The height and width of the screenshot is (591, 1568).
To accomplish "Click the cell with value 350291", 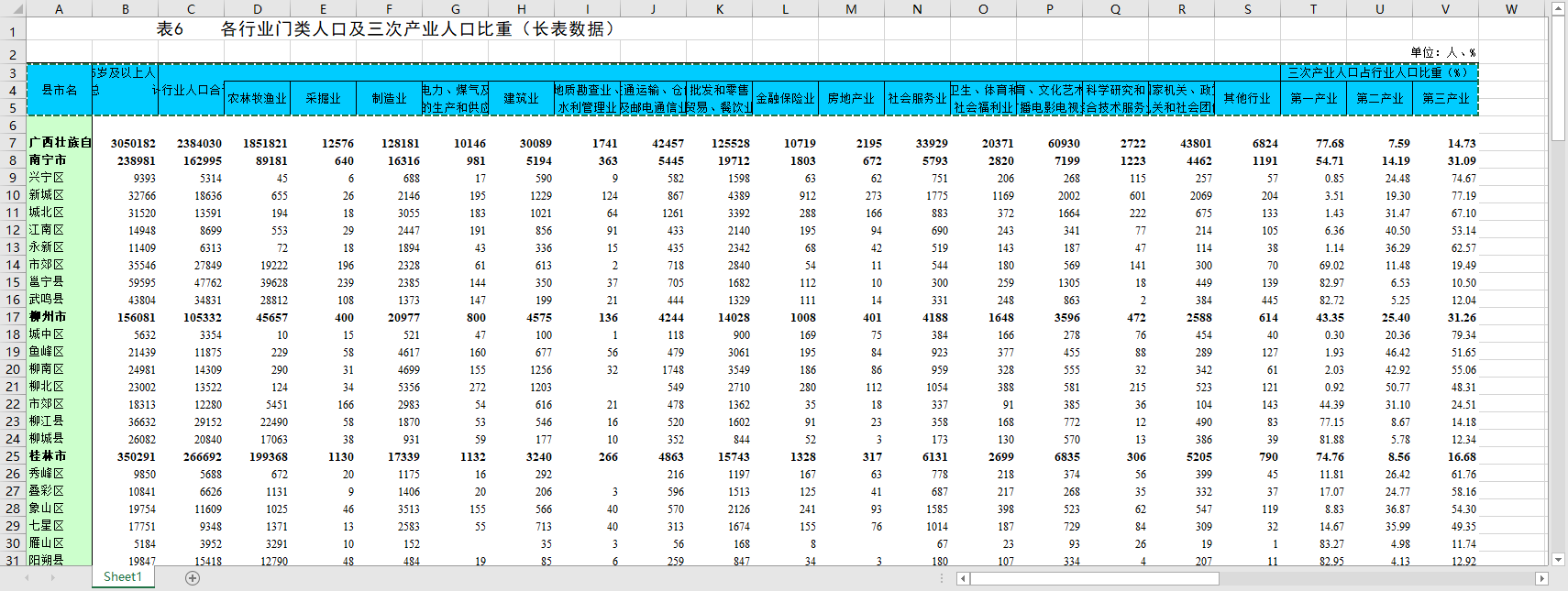I will tap(126, 456).
